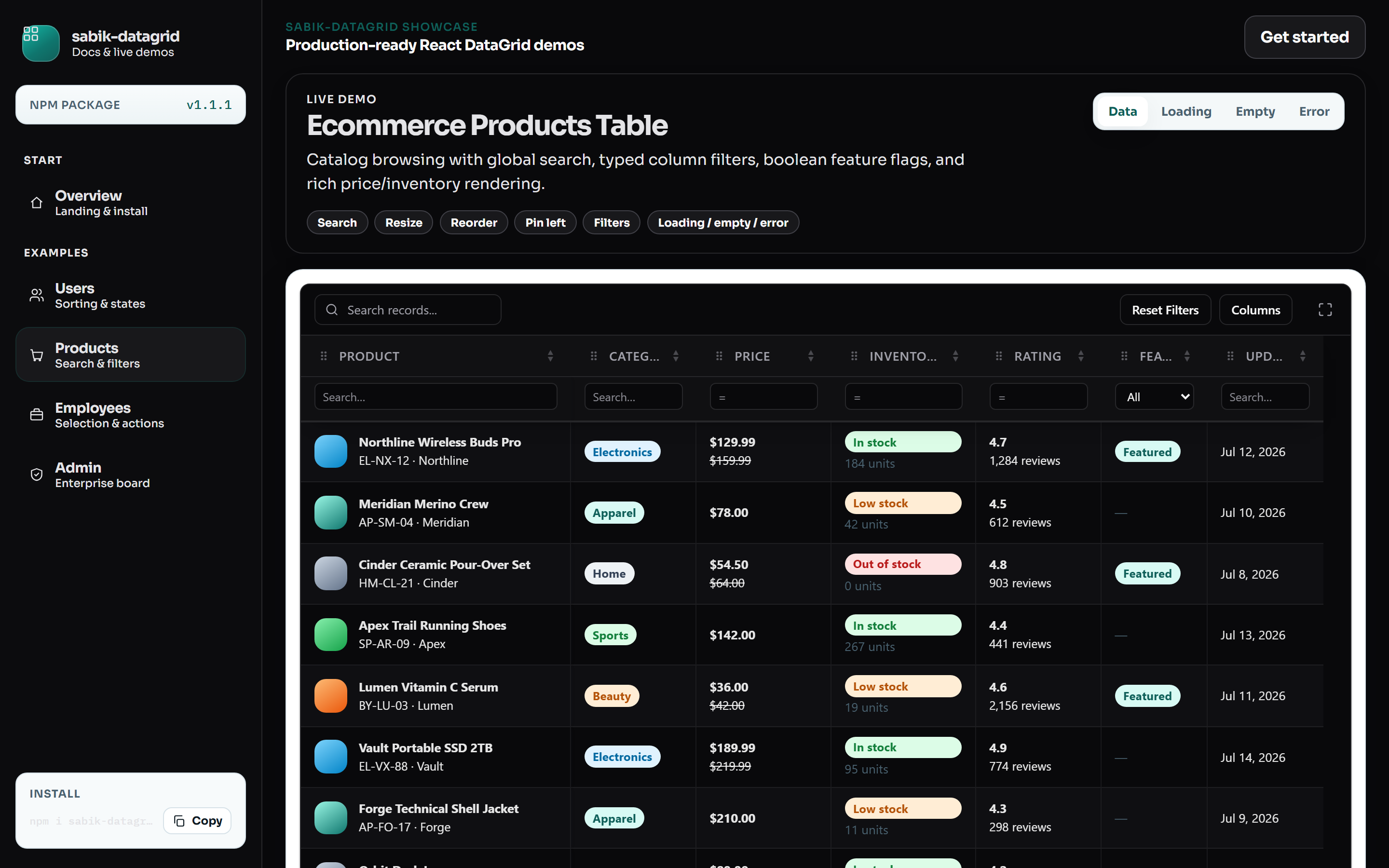Click the Products cart icon

[37, 355]
